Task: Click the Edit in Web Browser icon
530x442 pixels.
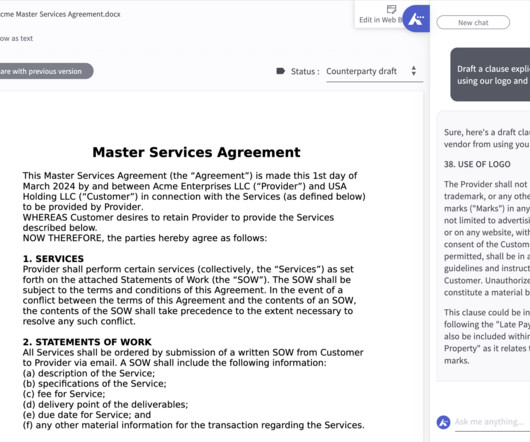Action: click(x=391, y=9)
